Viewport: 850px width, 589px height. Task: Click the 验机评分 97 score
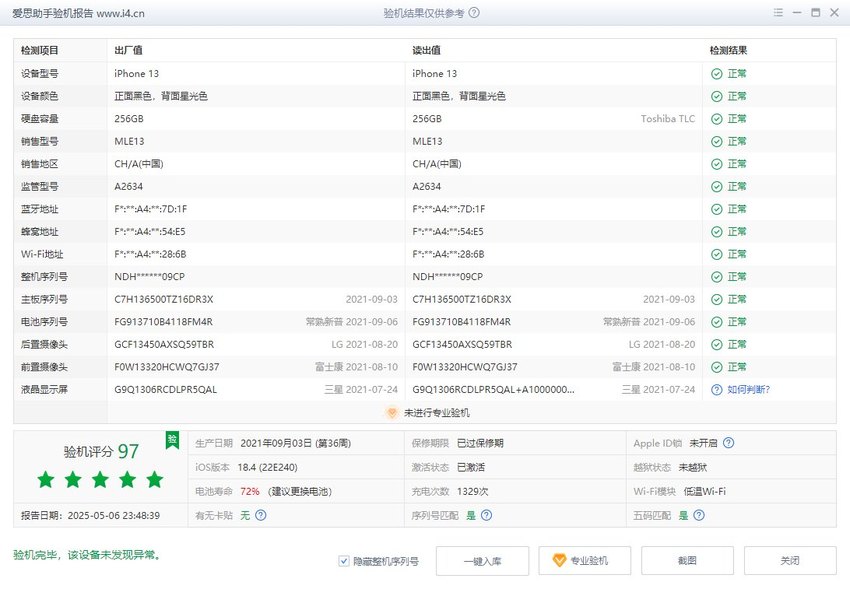101,451
